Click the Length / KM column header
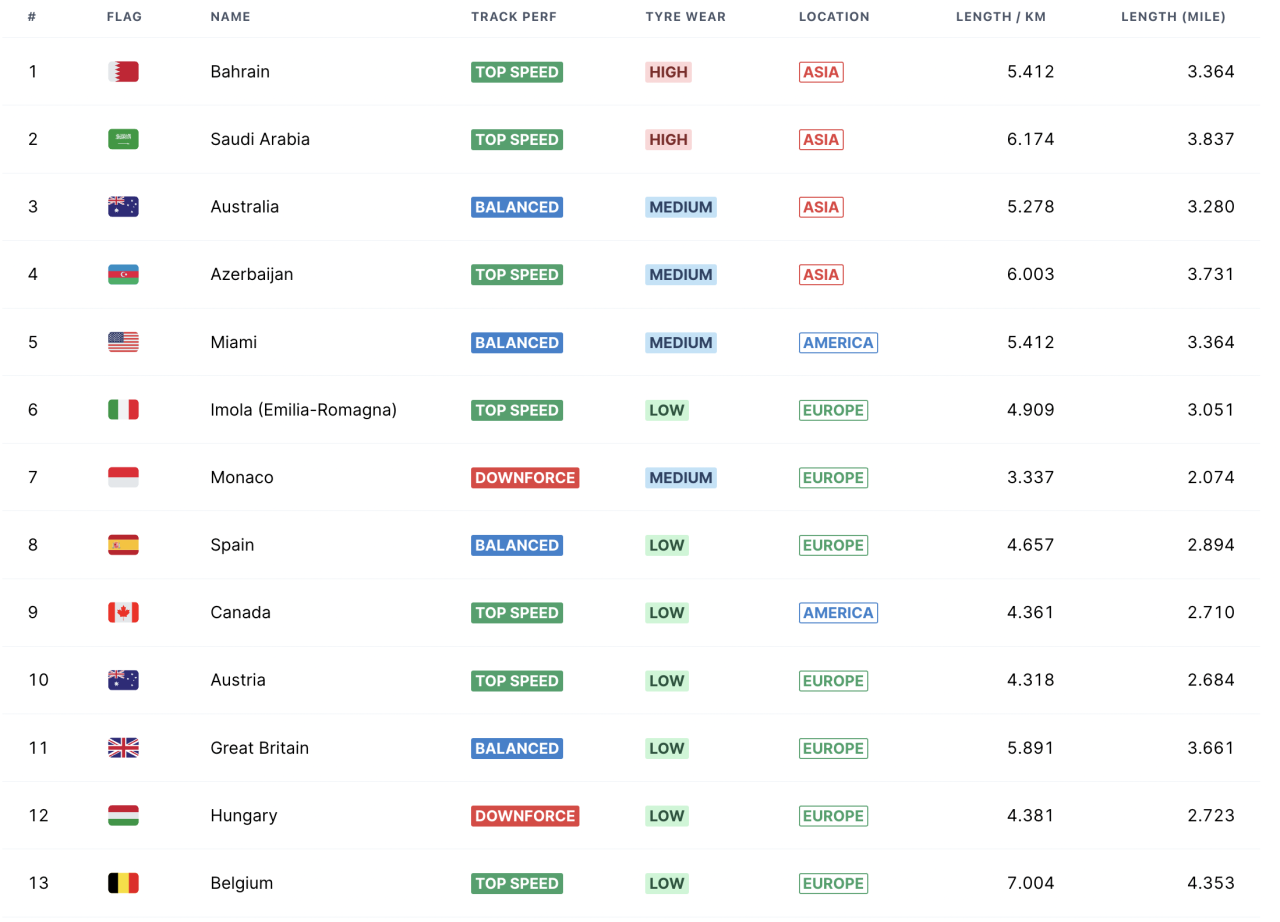 coord(1000,17)
